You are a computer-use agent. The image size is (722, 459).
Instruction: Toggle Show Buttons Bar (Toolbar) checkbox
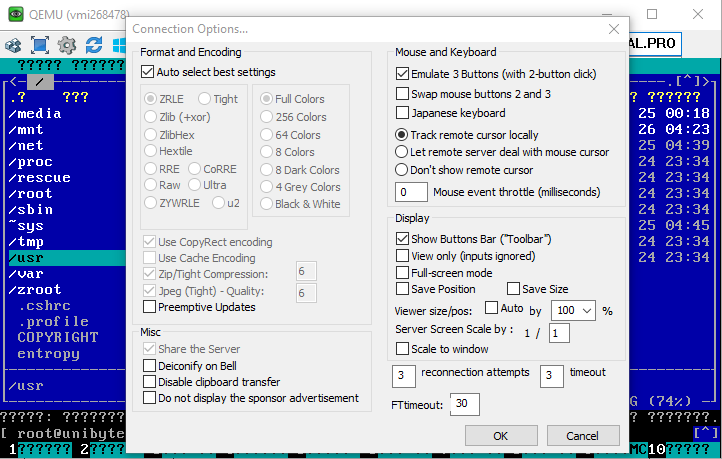[403, 239]
